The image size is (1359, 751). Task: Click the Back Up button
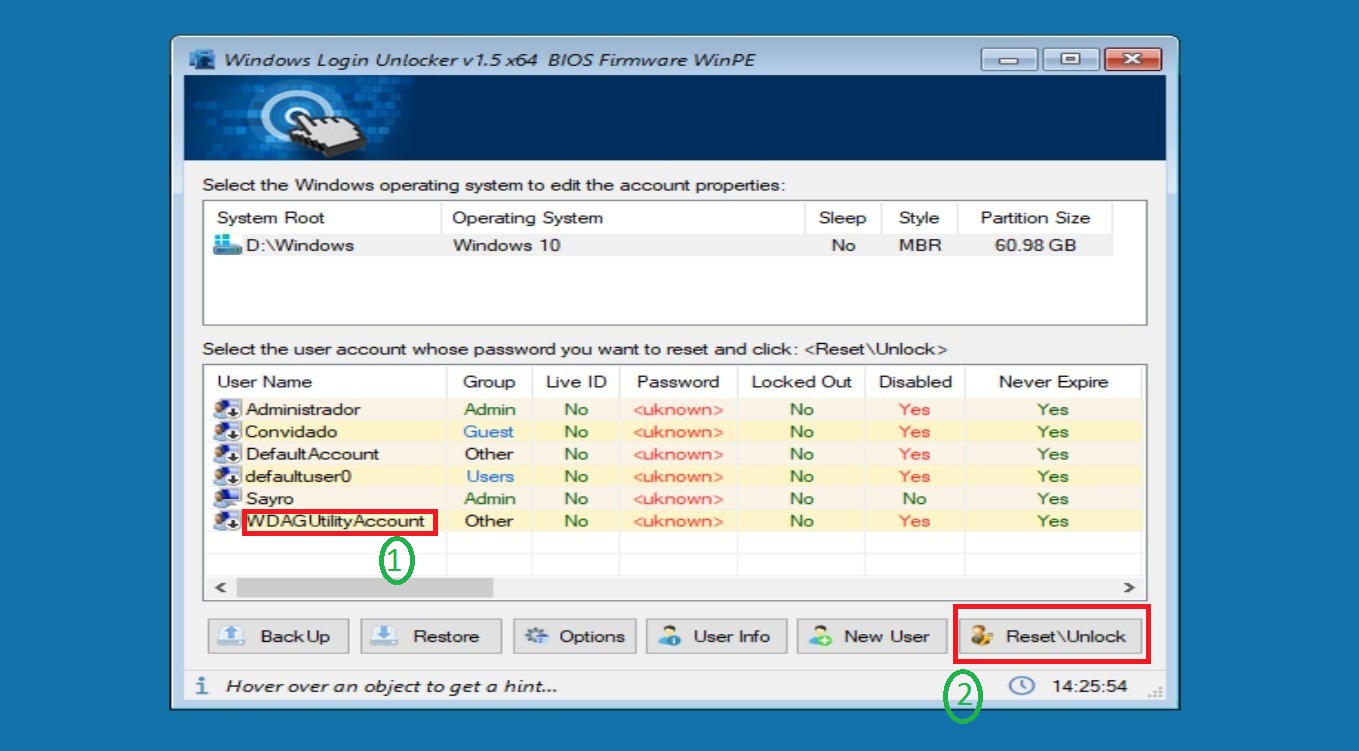point(277,635)
